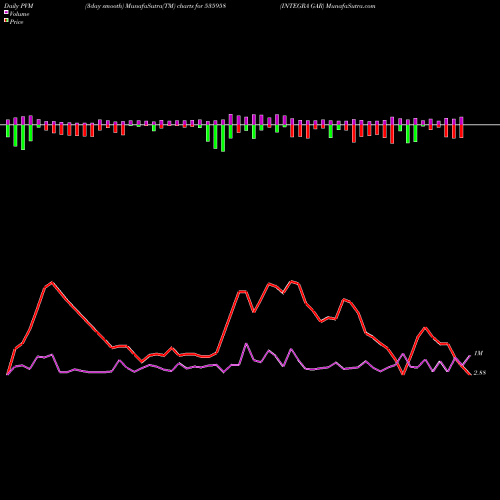
Task: Click the Price legend label
Action: point(16,22)
